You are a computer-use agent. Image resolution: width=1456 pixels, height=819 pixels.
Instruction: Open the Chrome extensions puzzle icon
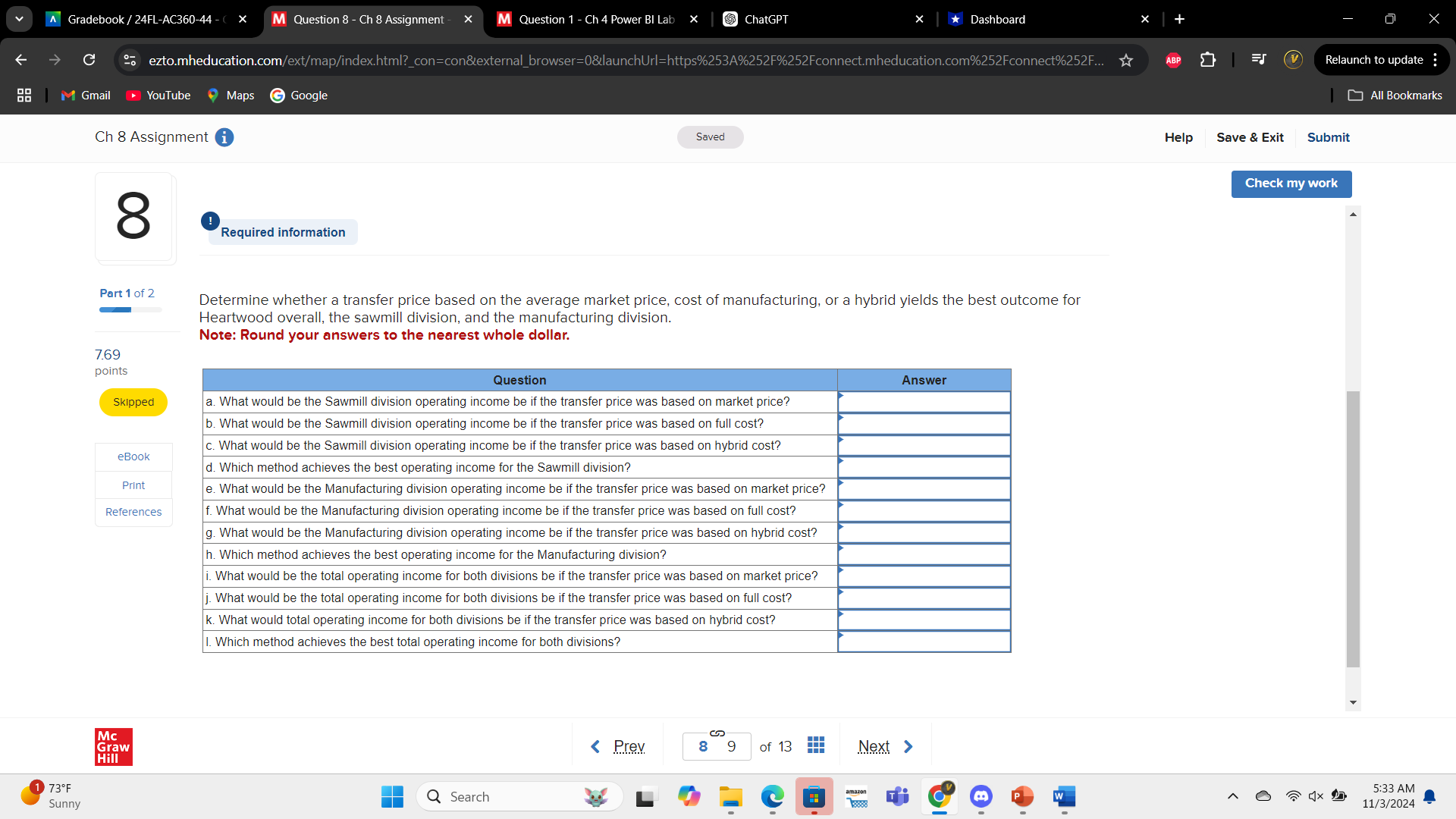tap(1207, 60)
